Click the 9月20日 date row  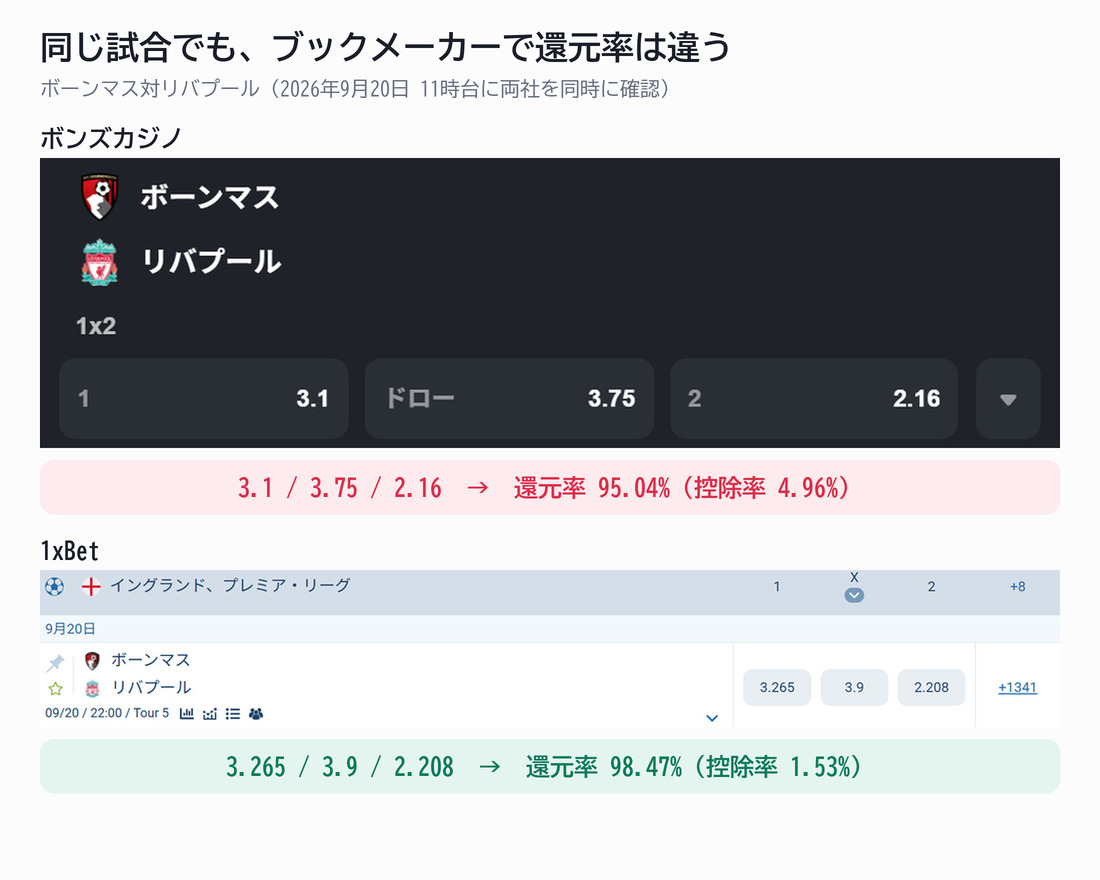click(x=550, y=629)
